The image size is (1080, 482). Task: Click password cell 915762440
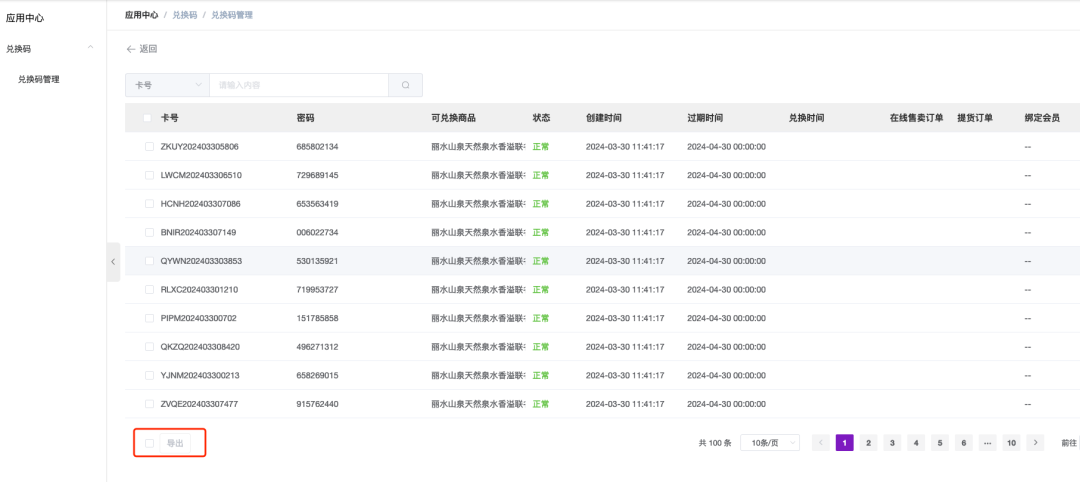tap(318, 404)
